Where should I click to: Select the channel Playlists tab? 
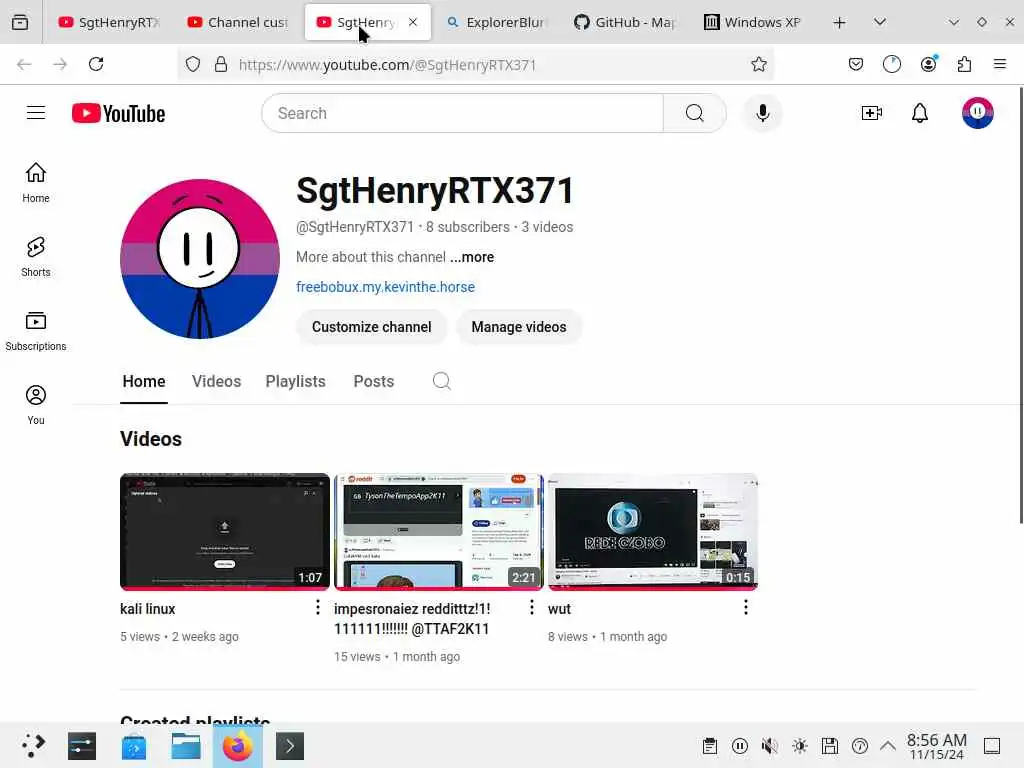295,381
